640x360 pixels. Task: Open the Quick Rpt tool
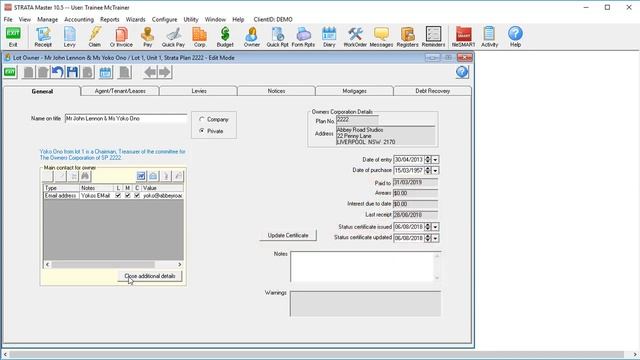point(278,37)
